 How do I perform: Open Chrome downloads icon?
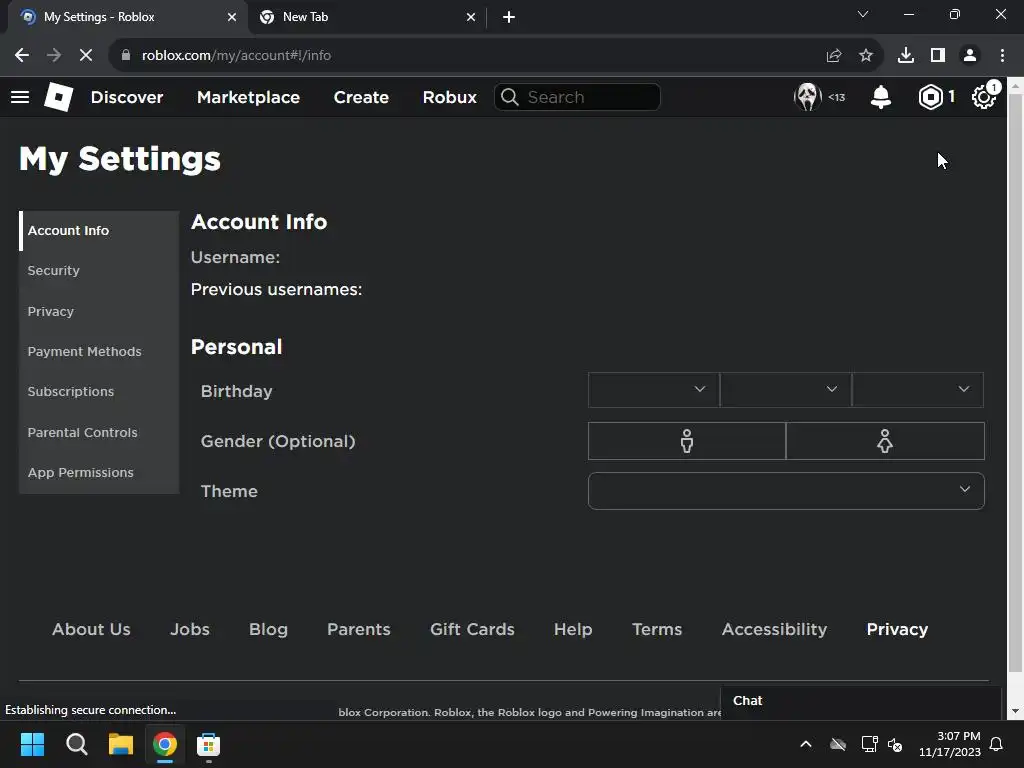tap(906, 56)
